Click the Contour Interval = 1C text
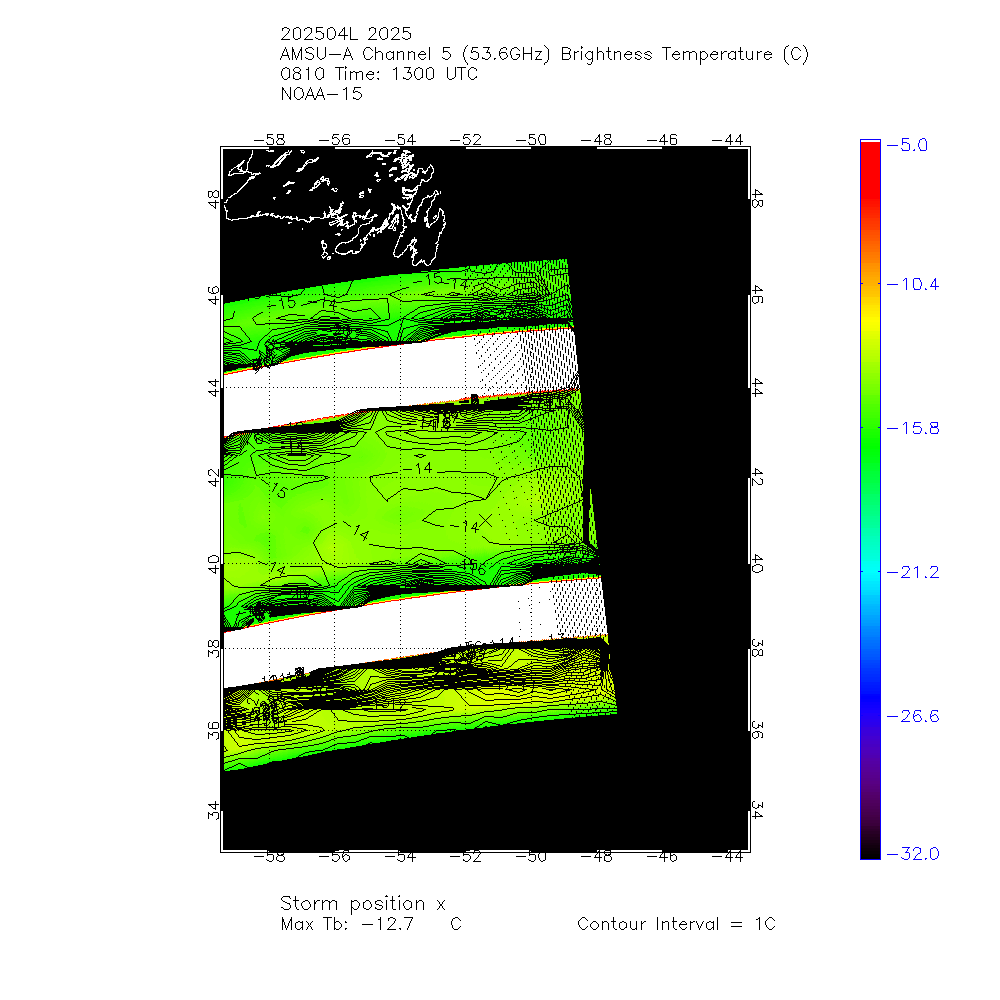Viewport: 1000px width, 1000px height. pos(677,924)
